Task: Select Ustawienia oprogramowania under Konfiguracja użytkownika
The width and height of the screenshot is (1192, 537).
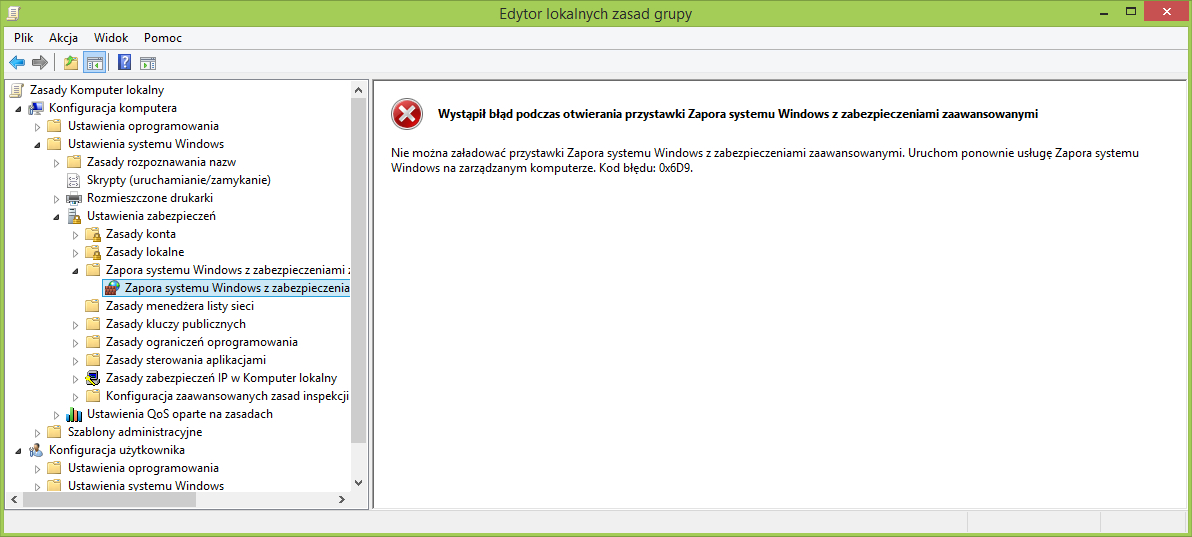Action: (143, 469)
